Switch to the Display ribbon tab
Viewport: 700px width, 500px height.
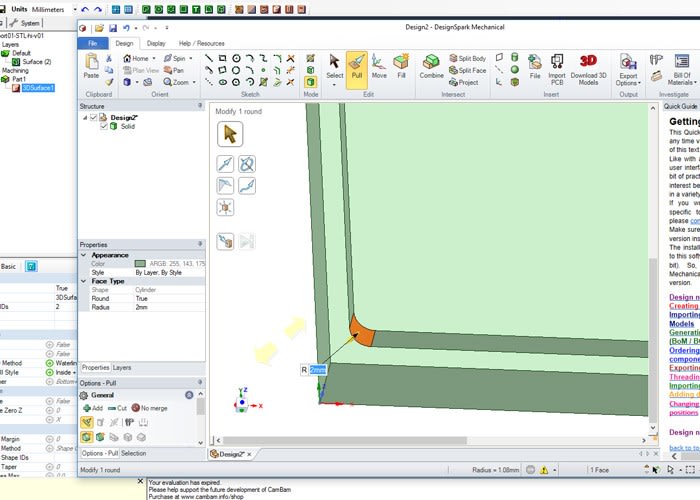point(156,43)
